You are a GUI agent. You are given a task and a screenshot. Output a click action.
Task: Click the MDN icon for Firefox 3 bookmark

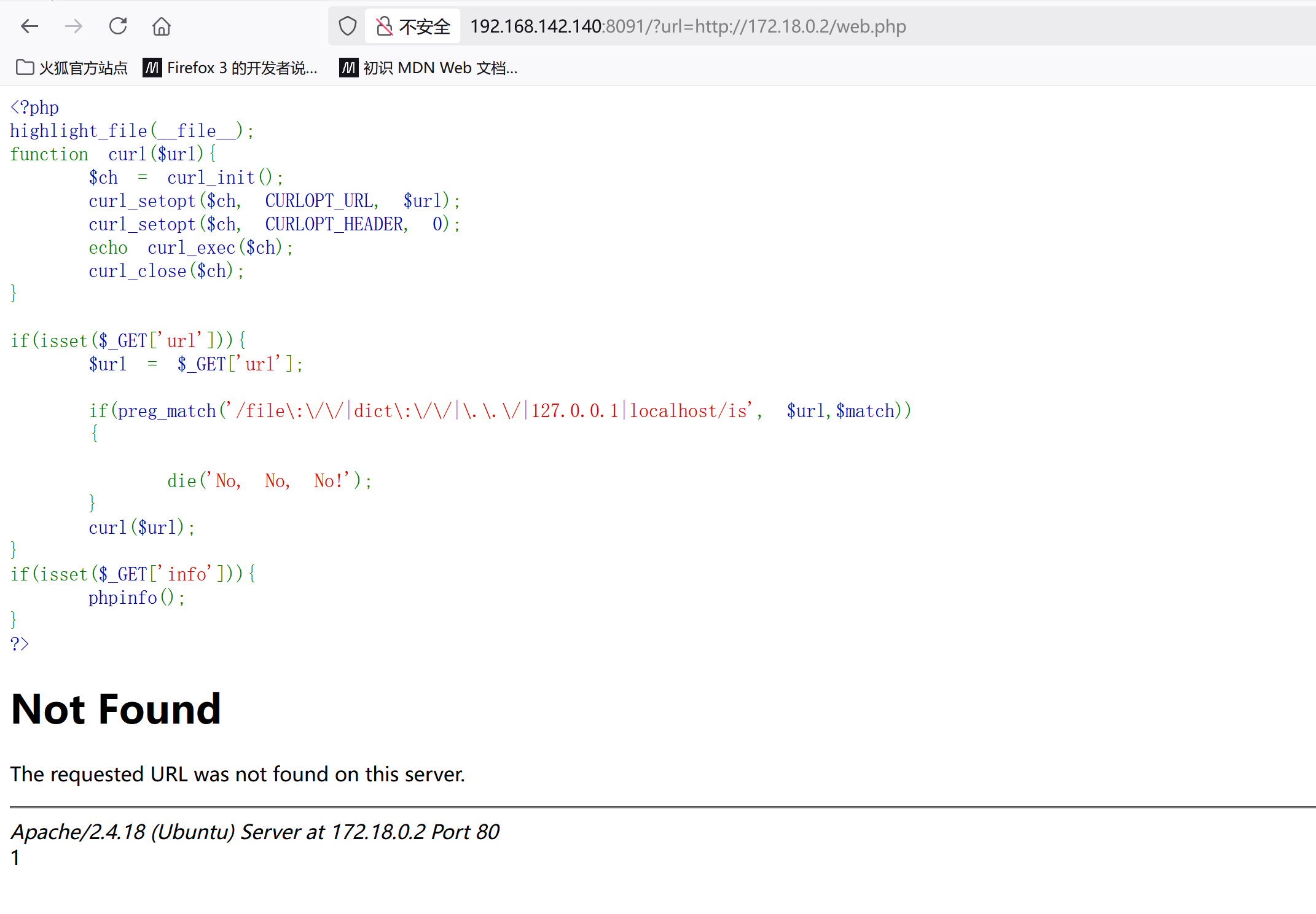[152, 68]
